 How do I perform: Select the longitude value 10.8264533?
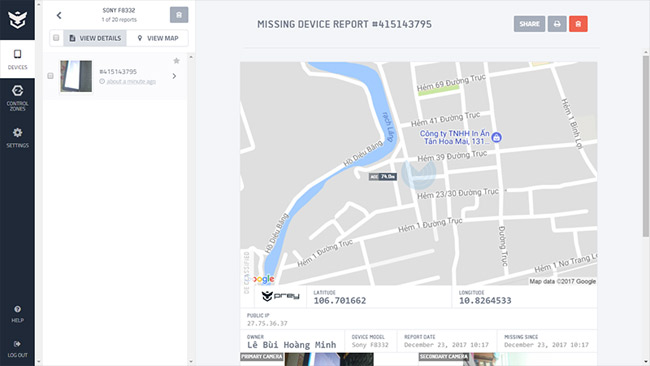tap(485, 301)
